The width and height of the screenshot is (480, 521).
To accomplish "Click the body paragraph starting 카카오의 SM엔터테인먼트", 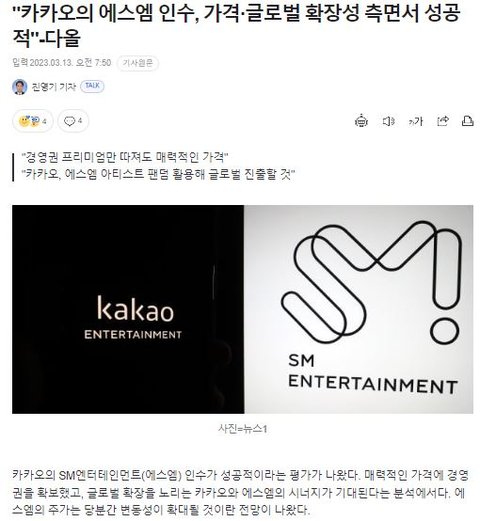I will 240,492.
